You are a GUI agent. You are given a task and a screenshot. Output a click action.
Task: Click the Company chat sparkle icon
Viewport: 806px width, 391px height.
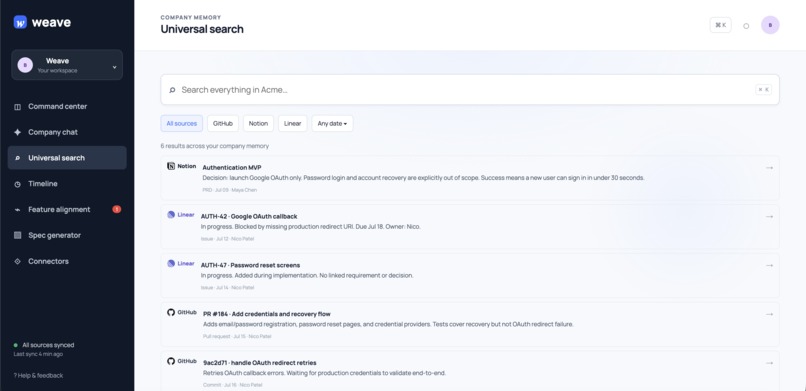pos(17,132)
